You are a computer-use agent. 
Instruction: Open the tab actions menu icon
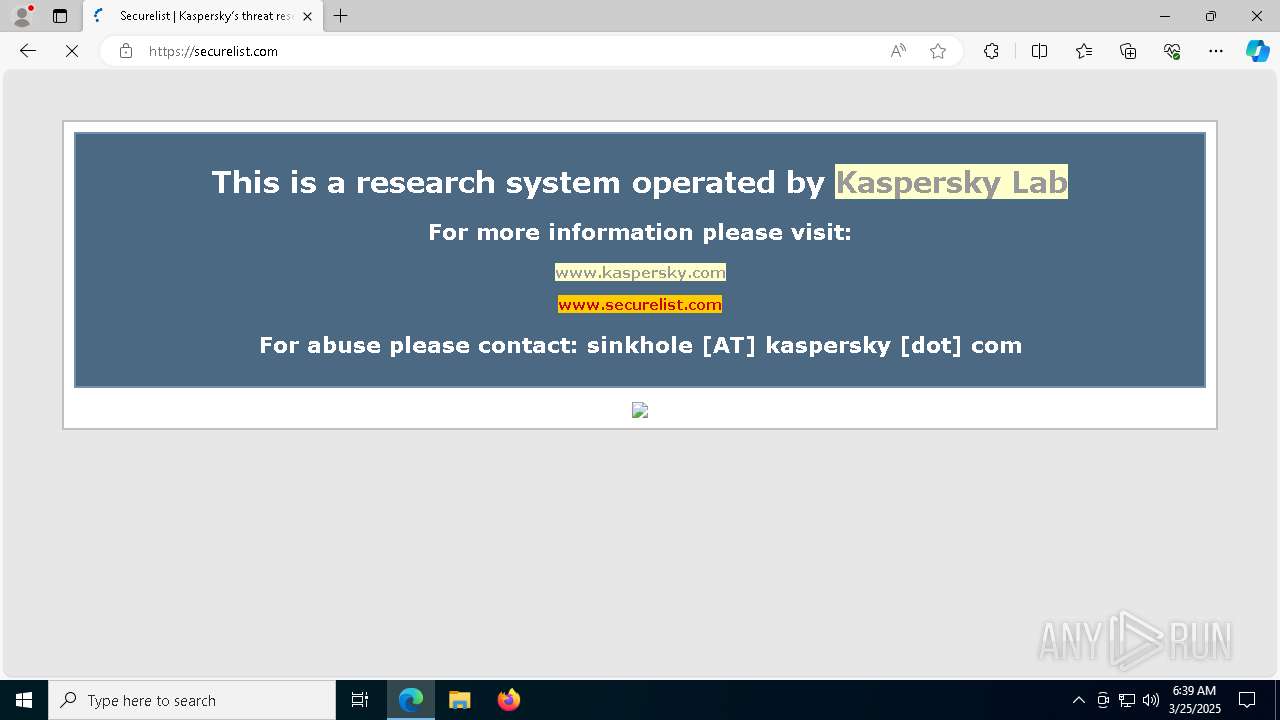pos(60,16)
